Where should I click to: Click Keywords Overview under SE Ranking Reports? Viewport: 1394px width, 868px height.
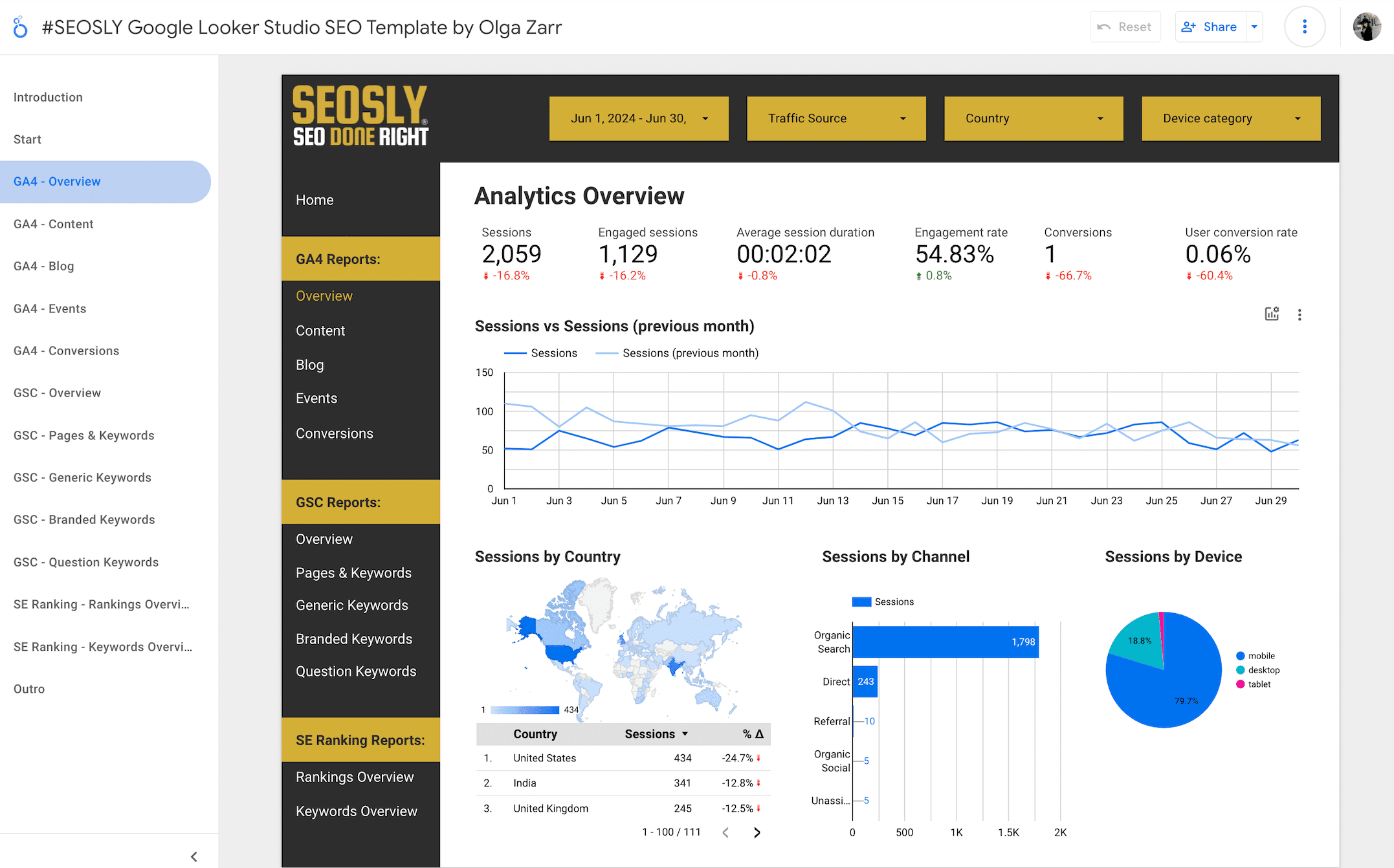357,811
